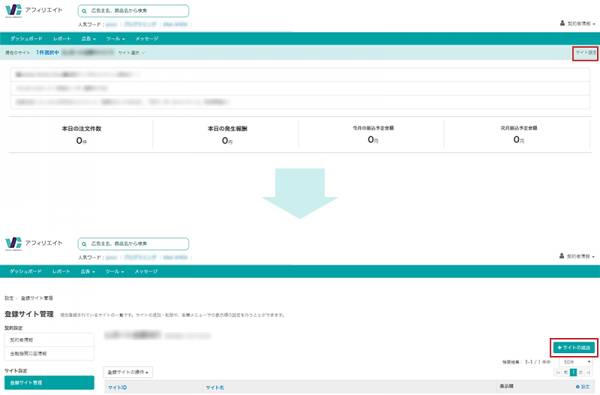Select page 1 in the pagination
This screenshot has height=395, width=600.
(x=573, y=372)
